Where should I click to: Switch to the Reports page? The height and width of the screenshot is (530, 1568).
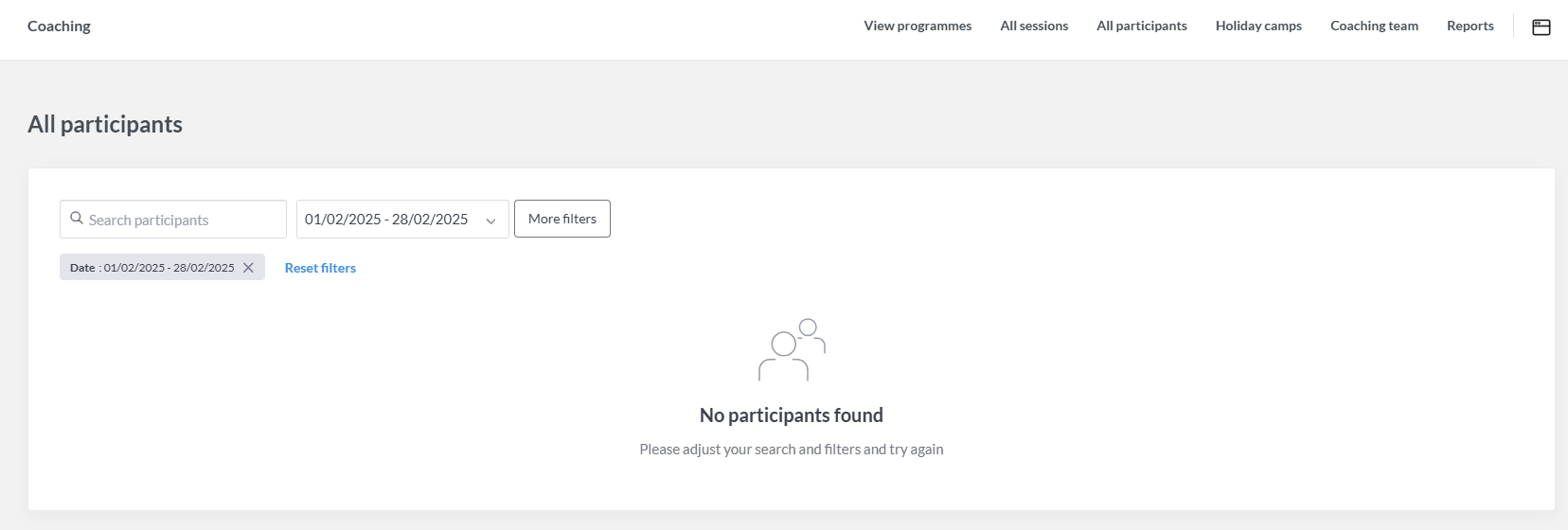1470,26
